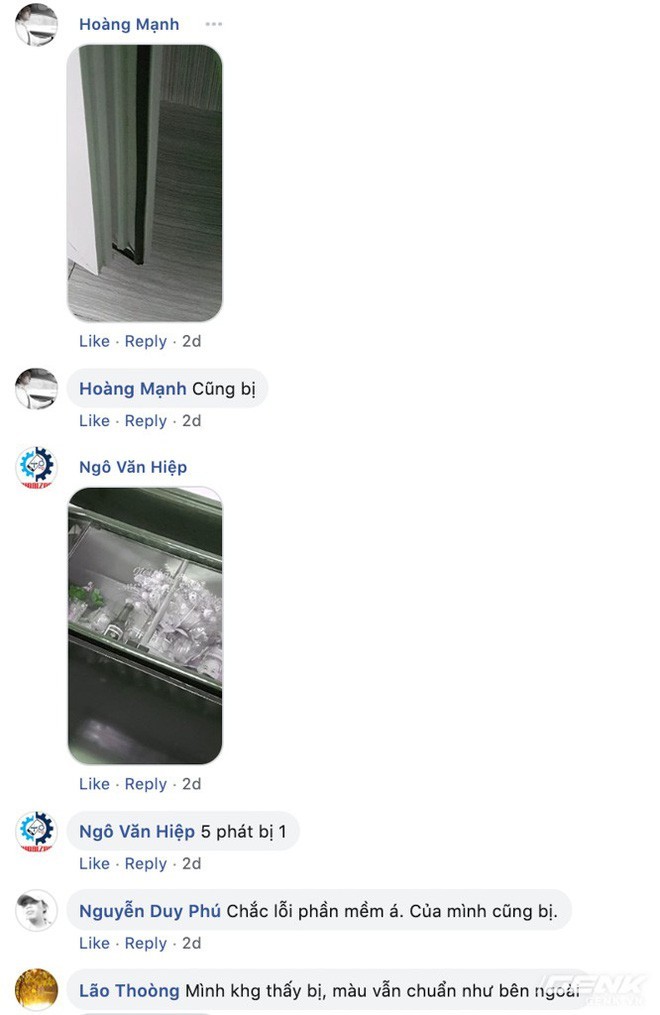The height and width of the screenshot is (1015, 660).
Task: Like Hoàng Mạnh's door photo comment
Action: tap(94, 341)
